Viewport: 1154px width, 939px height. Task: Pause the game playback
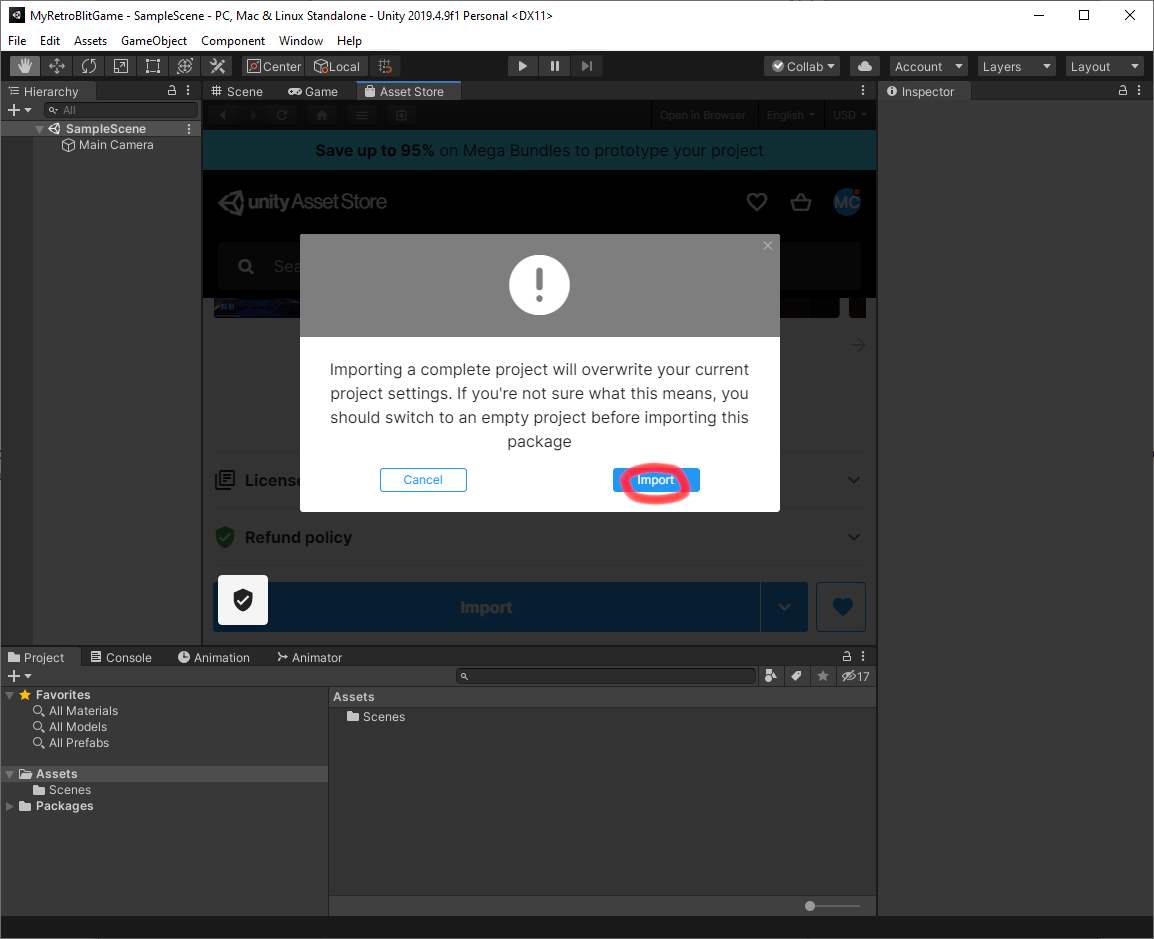point(554,66)
